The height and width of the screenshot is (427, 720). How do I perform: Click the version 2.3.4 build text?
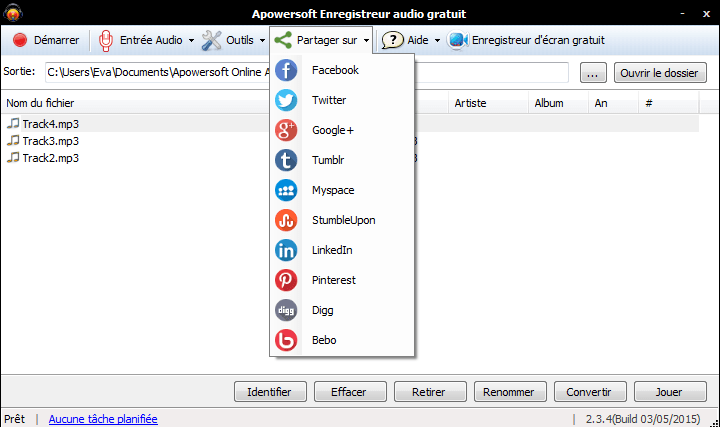coord(643,419)
